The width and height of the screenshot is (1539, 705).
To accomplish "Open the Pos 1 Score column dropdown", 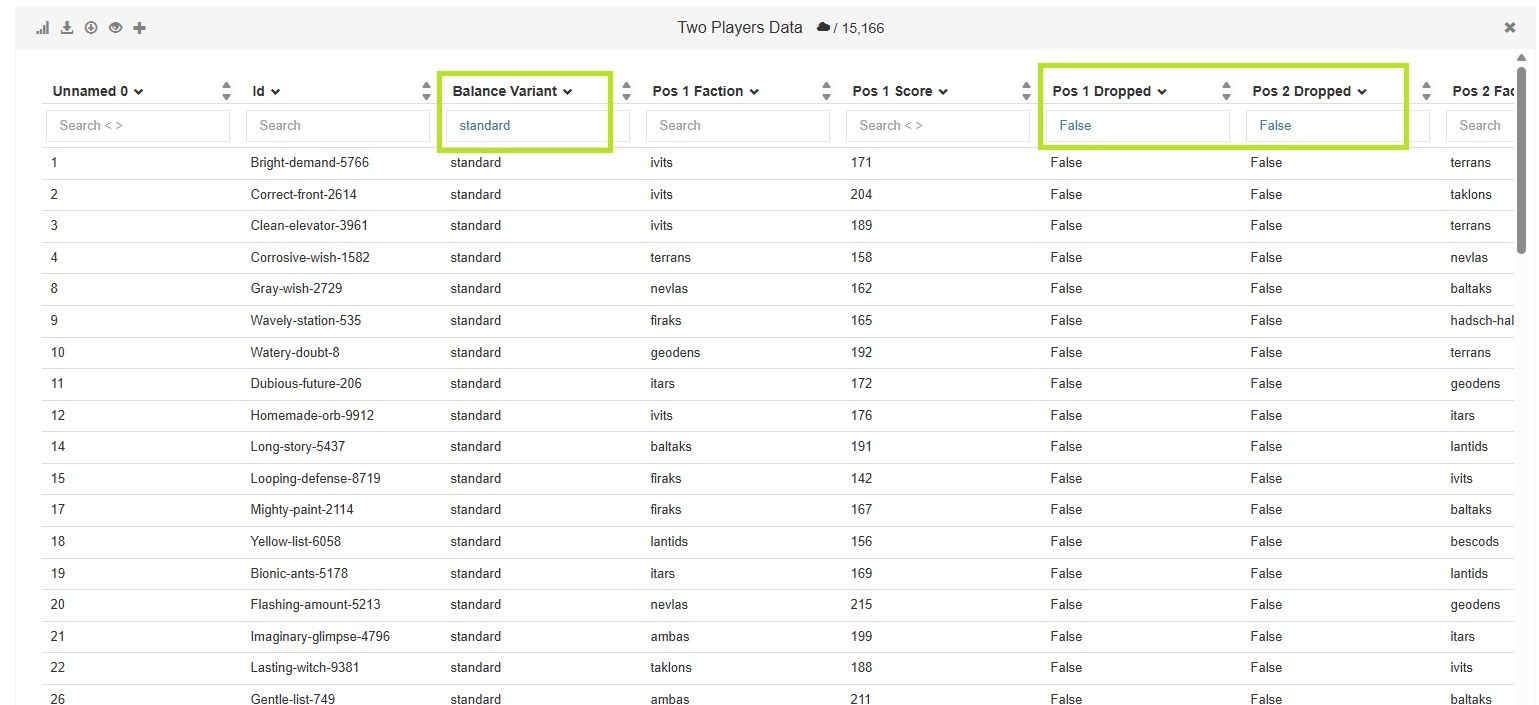I will [x=943, y=92].
